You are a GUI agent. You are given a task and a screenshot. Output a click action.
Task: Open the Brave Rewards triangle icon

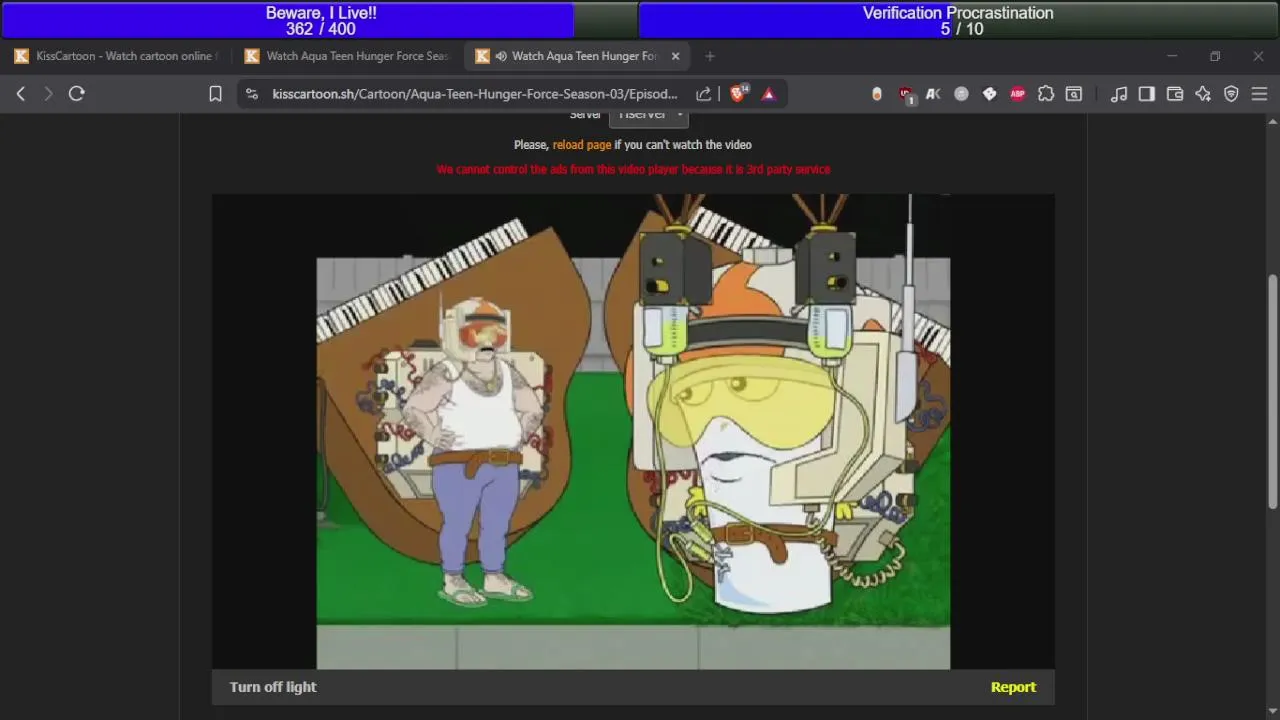768,94
